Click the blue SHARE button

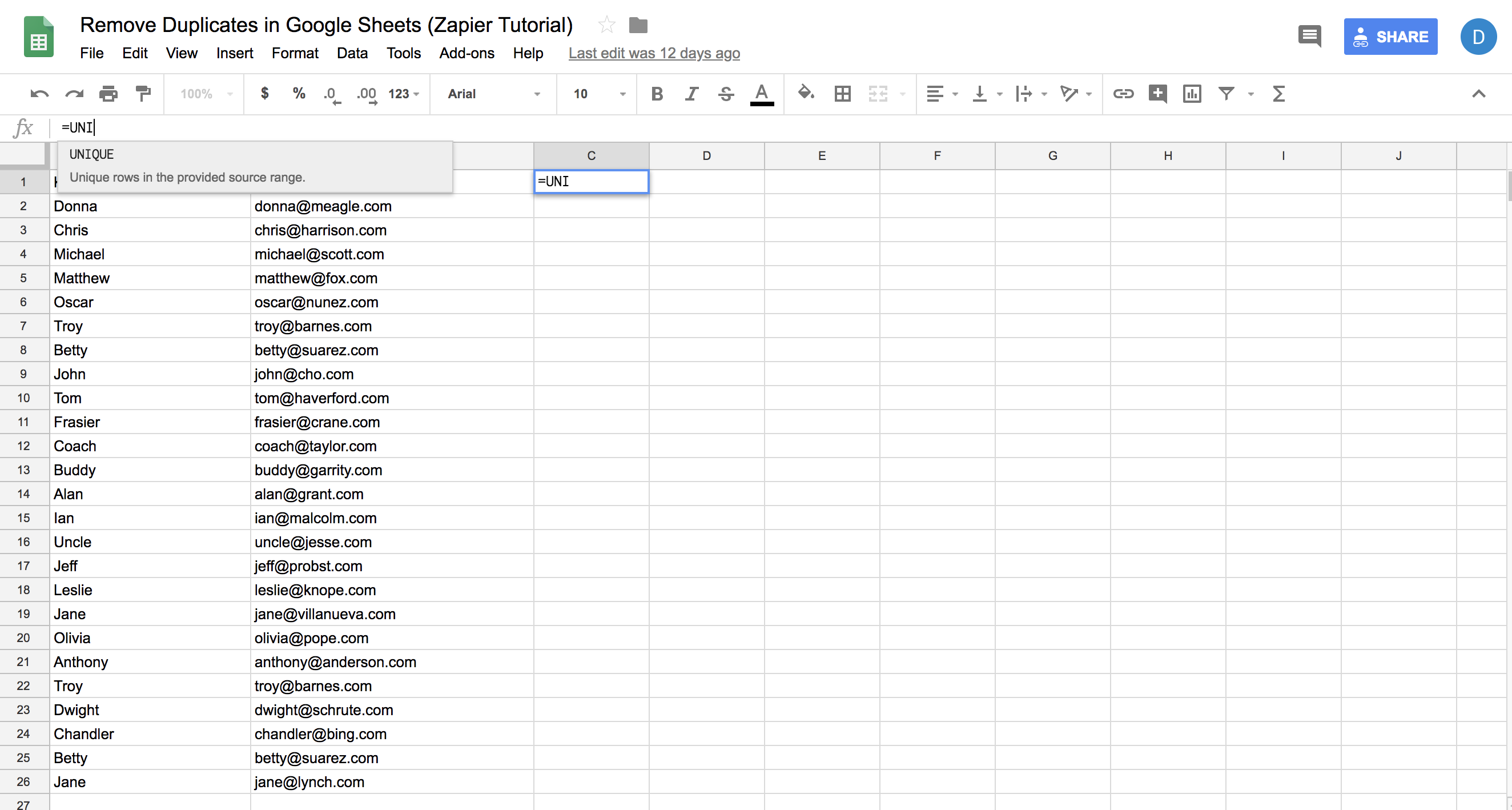[1390, 37]
